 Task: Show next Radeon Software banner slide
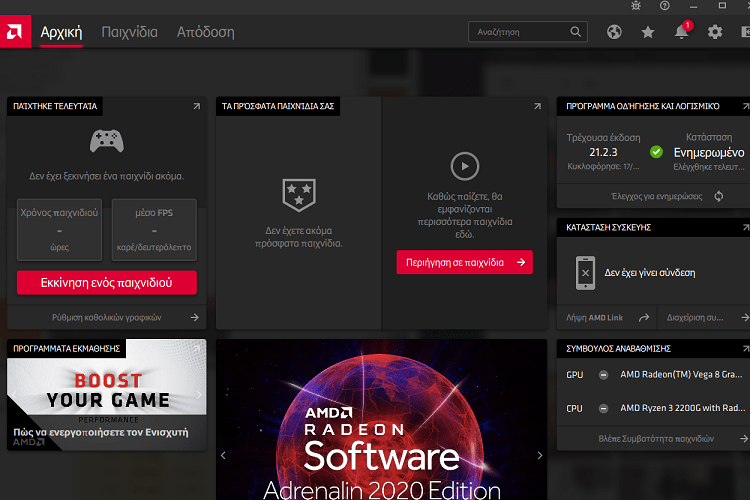coord(540,456)
